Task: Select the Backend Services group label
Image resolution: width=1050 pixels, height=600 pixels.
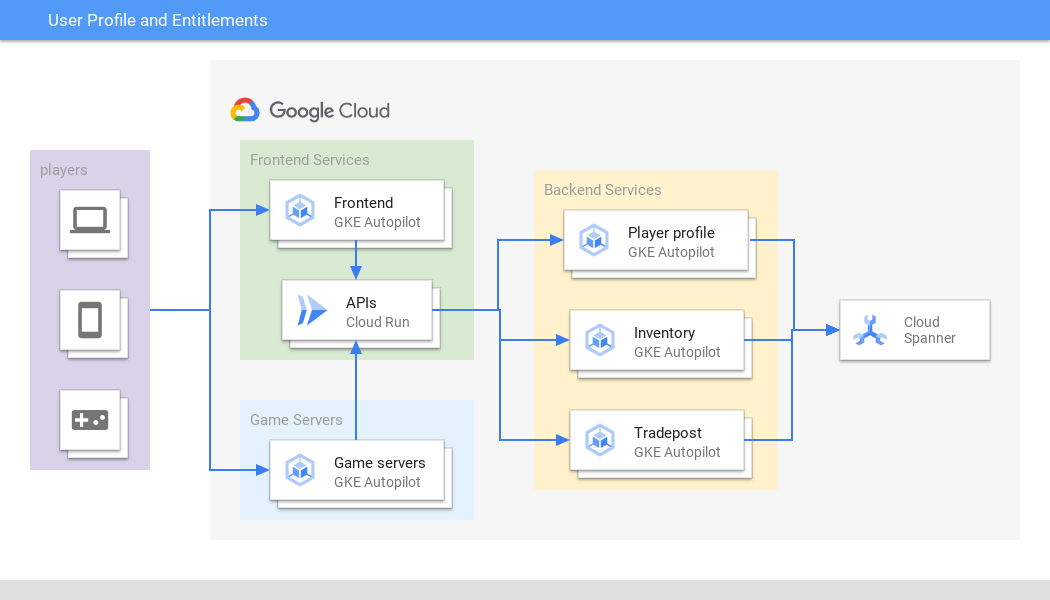Action: tap(602, 190)
